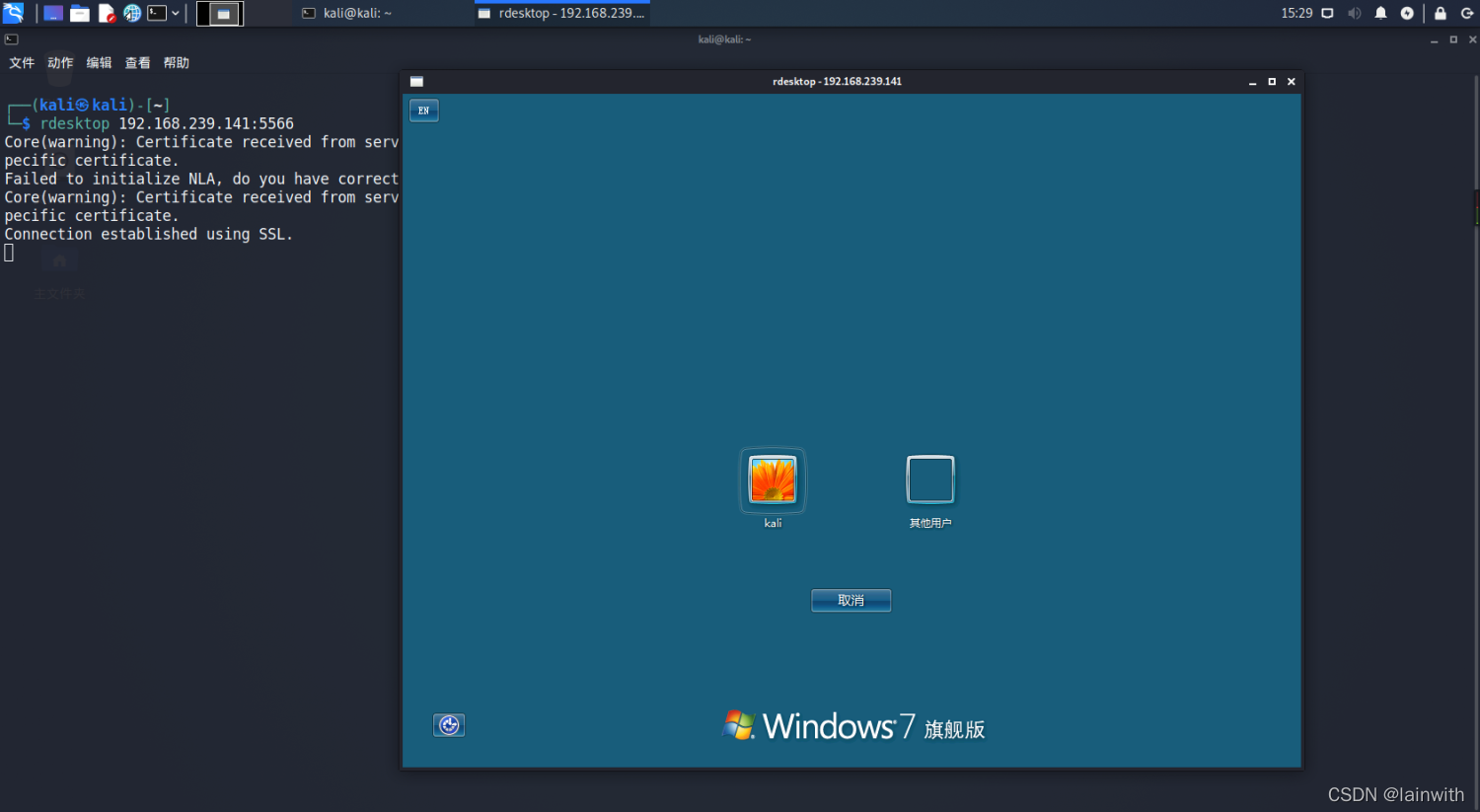Click the kali@kali prompt text
Image resolution: width=1480 pixels, height=812 pixels.
point(84,105)
